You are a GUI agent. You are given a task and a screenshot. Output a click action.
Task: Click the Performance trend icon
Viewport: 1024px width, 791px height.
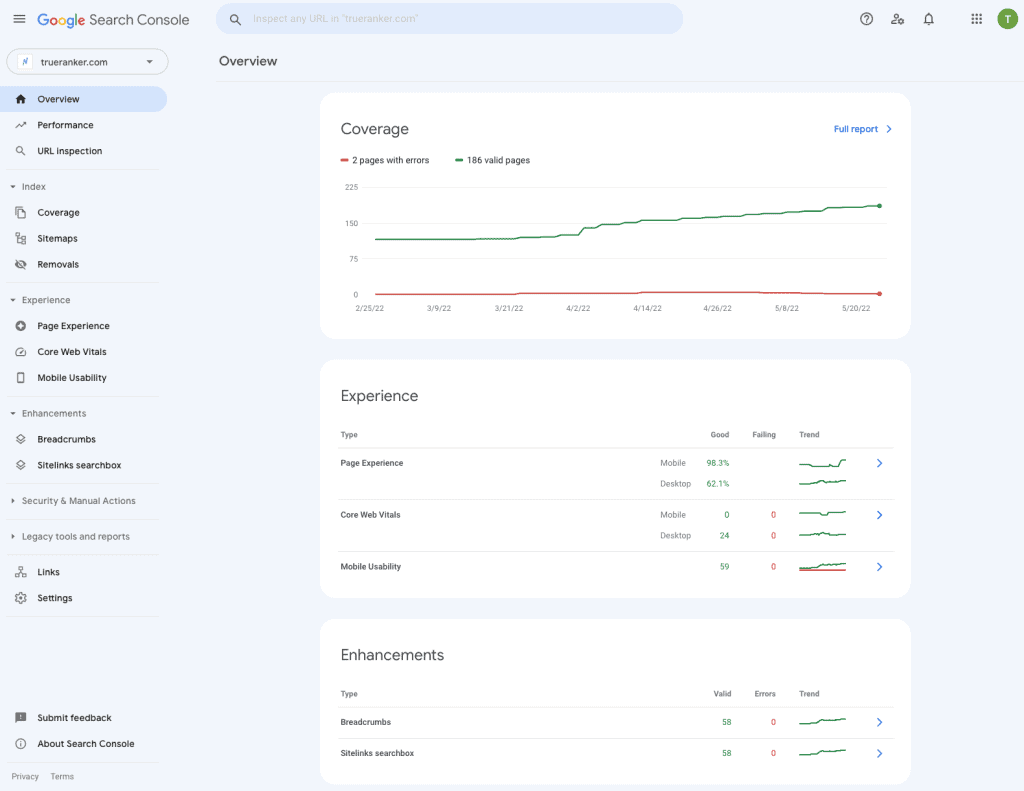tap(21, 125)
